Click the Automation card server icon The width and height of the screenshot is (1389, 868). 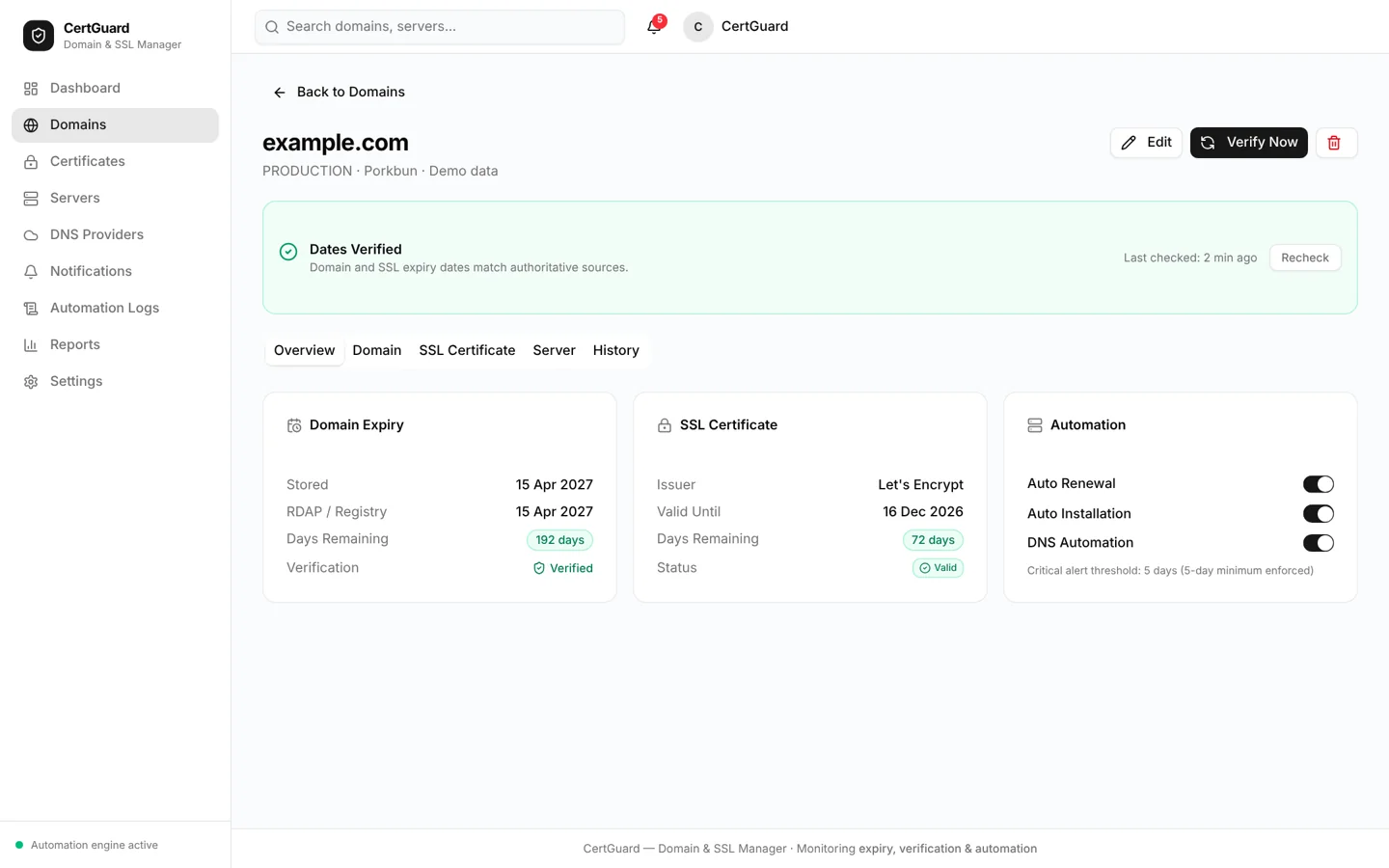click(x=1035, y=425)
